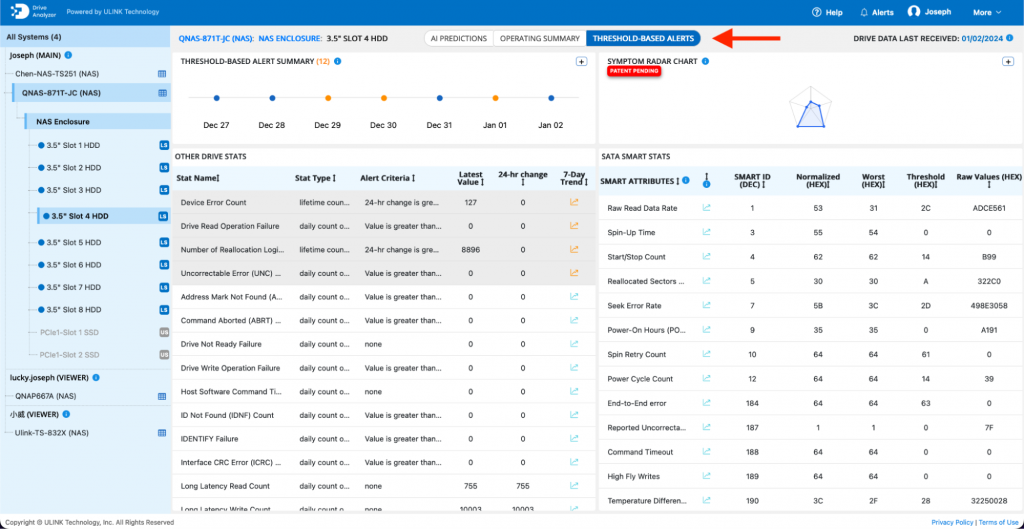Open the Privacy Policy link
Screen dimensions: 1024x529
coord(952,522)
